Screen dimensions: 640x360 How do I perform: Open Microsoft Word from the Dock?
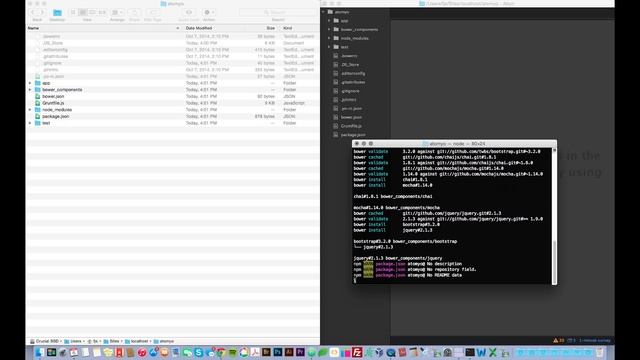pyautogui.click(x=482, y=353)
